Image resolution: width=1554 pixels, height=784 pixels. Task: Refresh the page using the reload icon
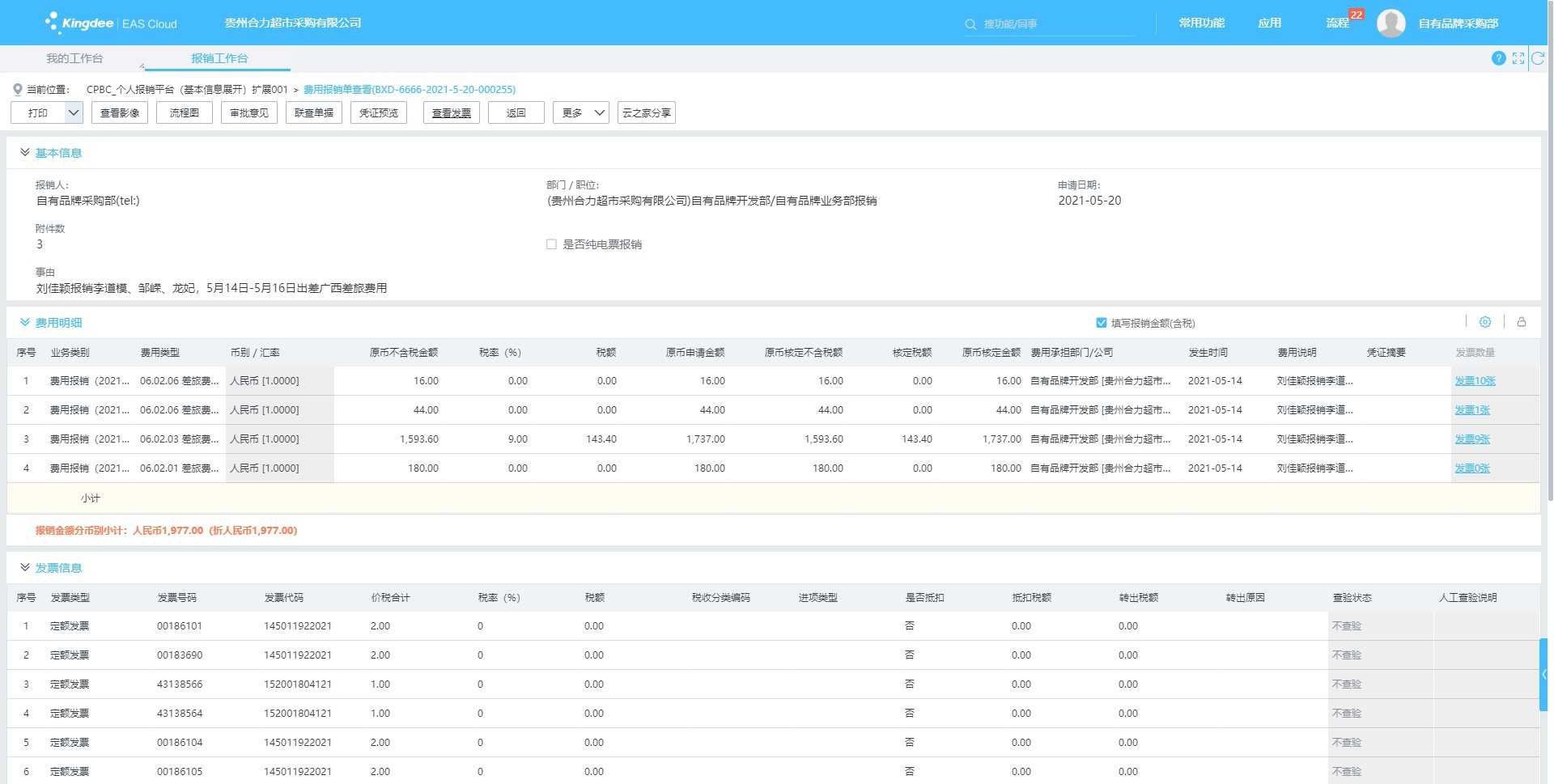pos(1538,58)
